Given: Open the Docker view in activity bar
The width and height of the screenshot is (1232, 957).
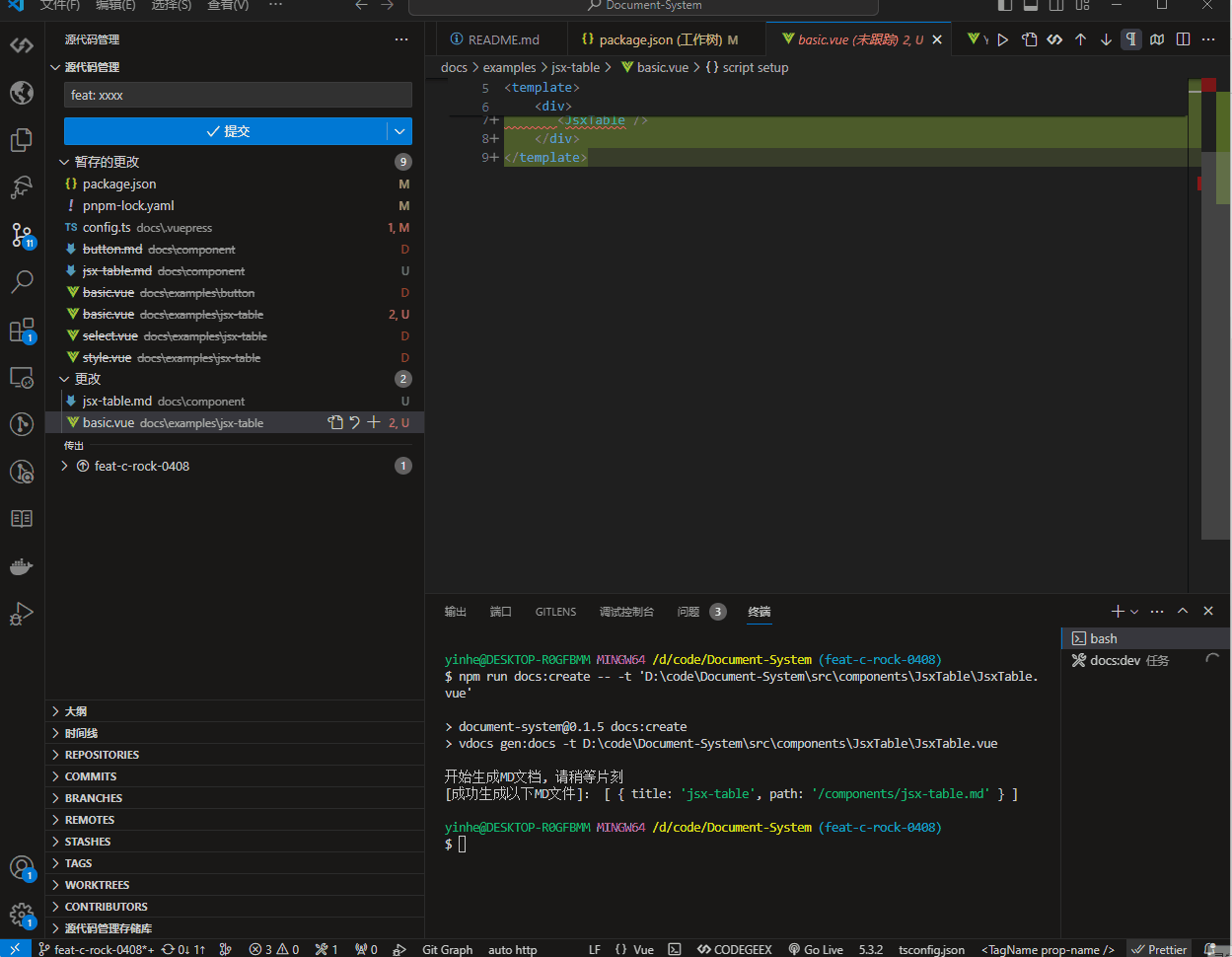Looking at the screenshot, I should 22,566.
